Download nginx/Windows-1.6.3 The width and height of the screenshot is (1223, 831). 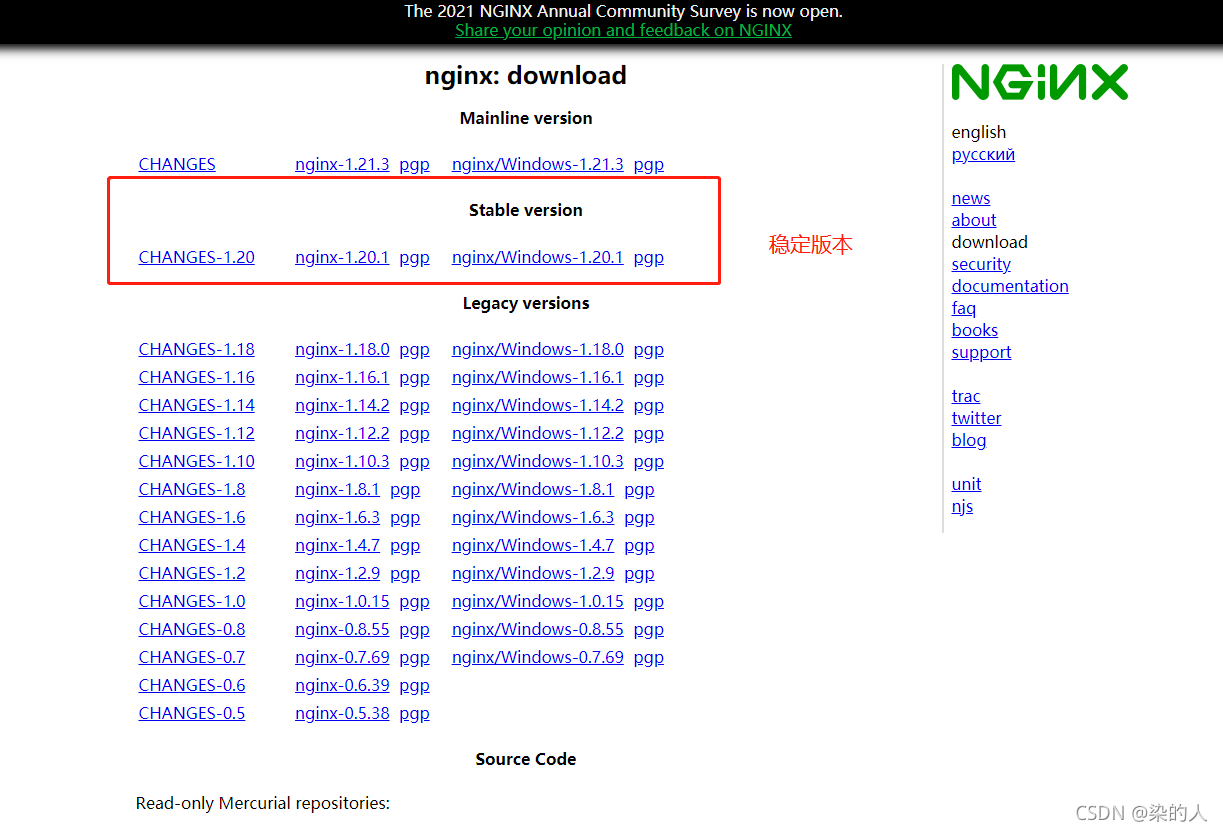pyautogui.click(x=533, y=517)
